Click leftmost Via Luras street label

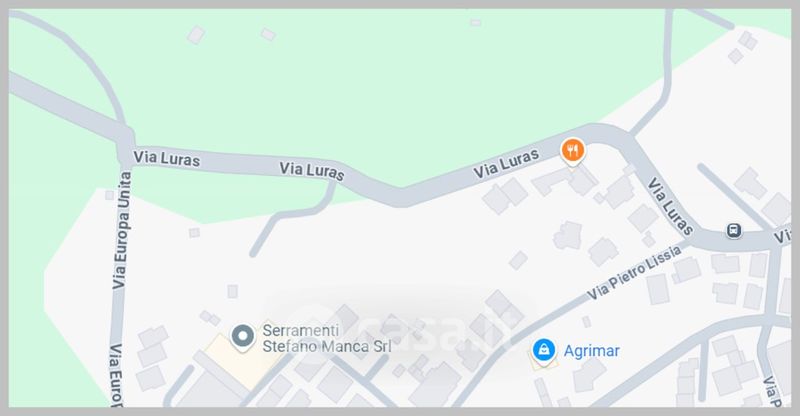pos(166,158)
